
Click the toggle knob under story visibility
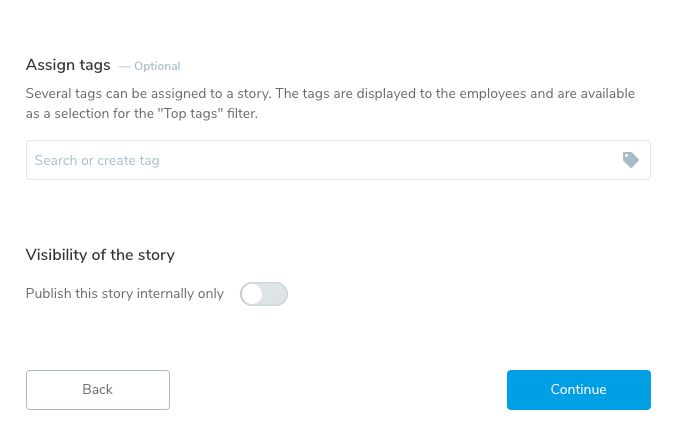(253, 294)
